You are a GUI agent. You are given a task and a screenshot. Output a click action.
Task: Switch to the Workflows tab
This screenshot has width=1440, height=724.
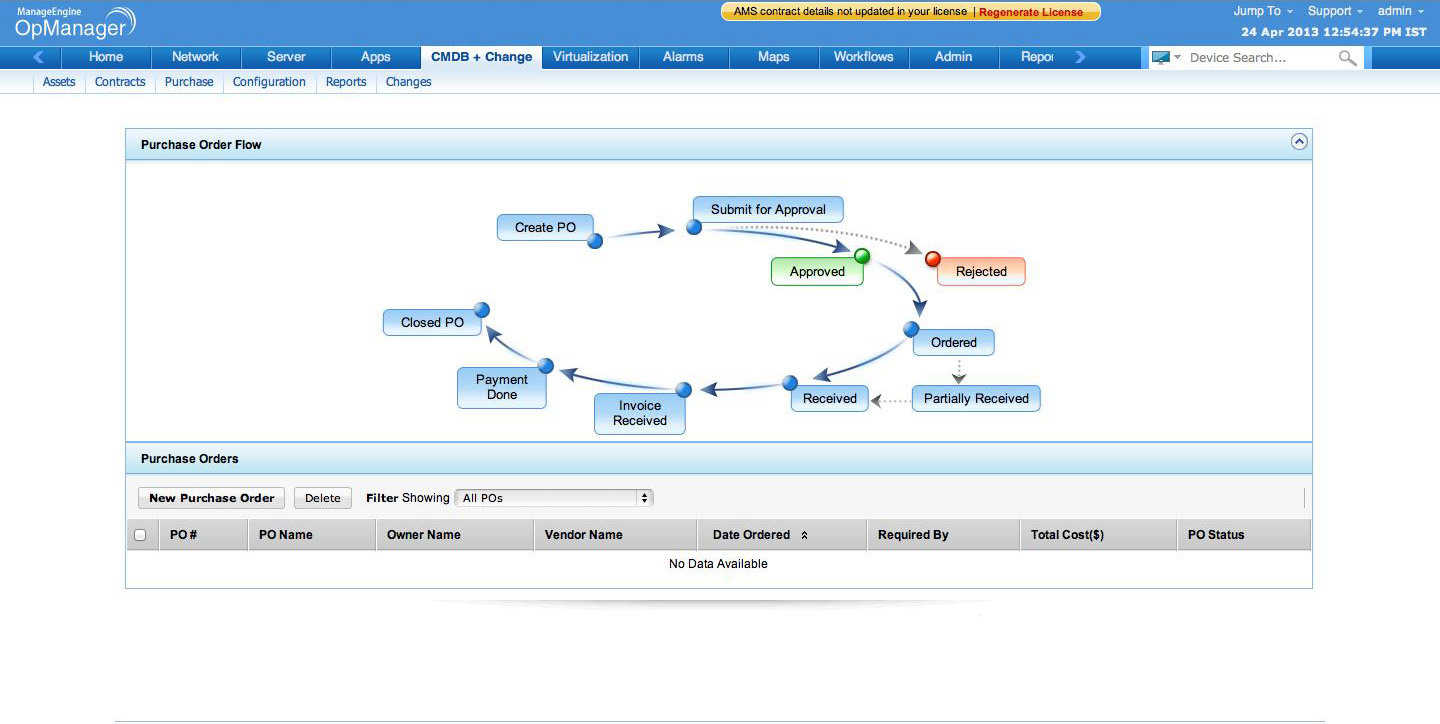point(864,57)
